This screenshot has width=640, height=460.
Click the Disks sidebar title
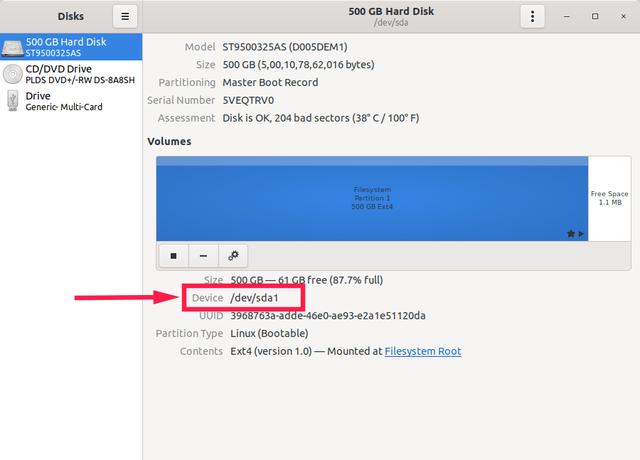point(71,16)
